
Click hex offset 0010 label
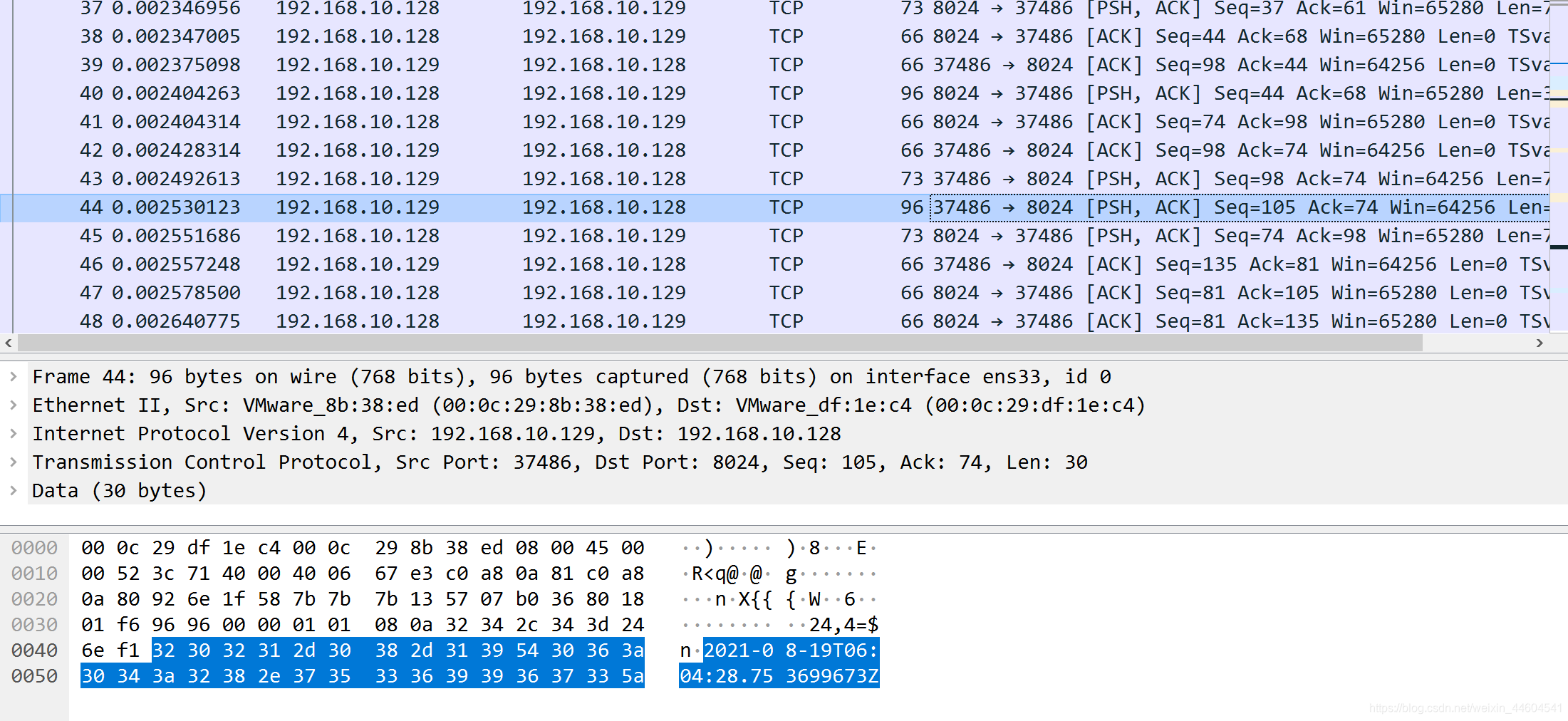coord(34,574)
